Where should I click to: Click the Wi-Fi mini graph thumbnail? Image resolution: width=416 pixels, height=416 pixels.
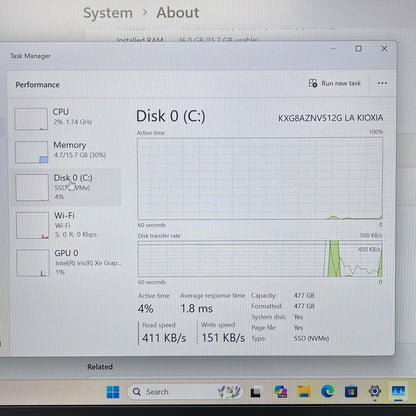pos(32,225)
